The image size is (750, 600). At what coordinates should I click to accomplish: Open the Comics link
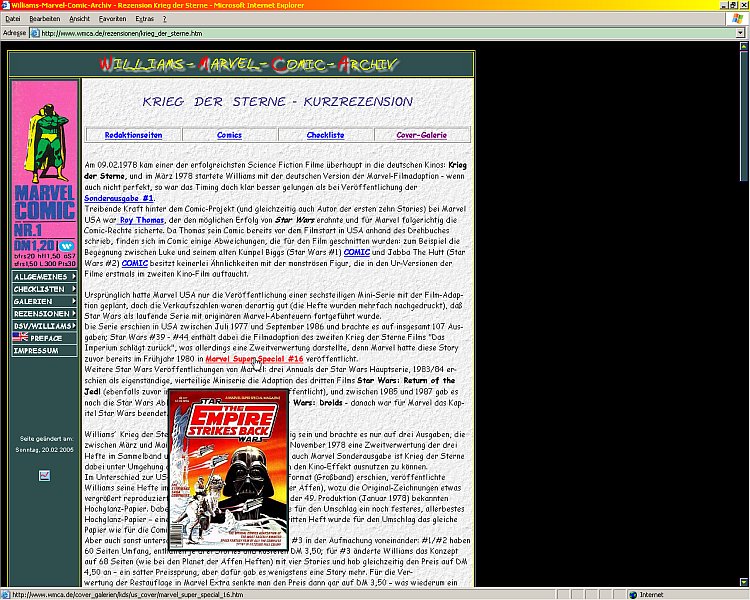pyautogui.click(x=229, y=135)
